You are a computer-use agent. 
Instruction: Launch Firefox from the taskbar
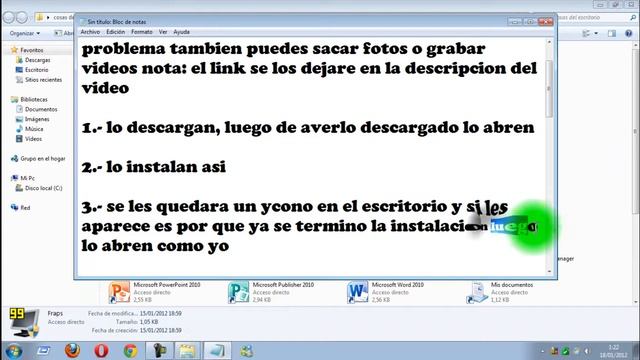pos(72,351)
